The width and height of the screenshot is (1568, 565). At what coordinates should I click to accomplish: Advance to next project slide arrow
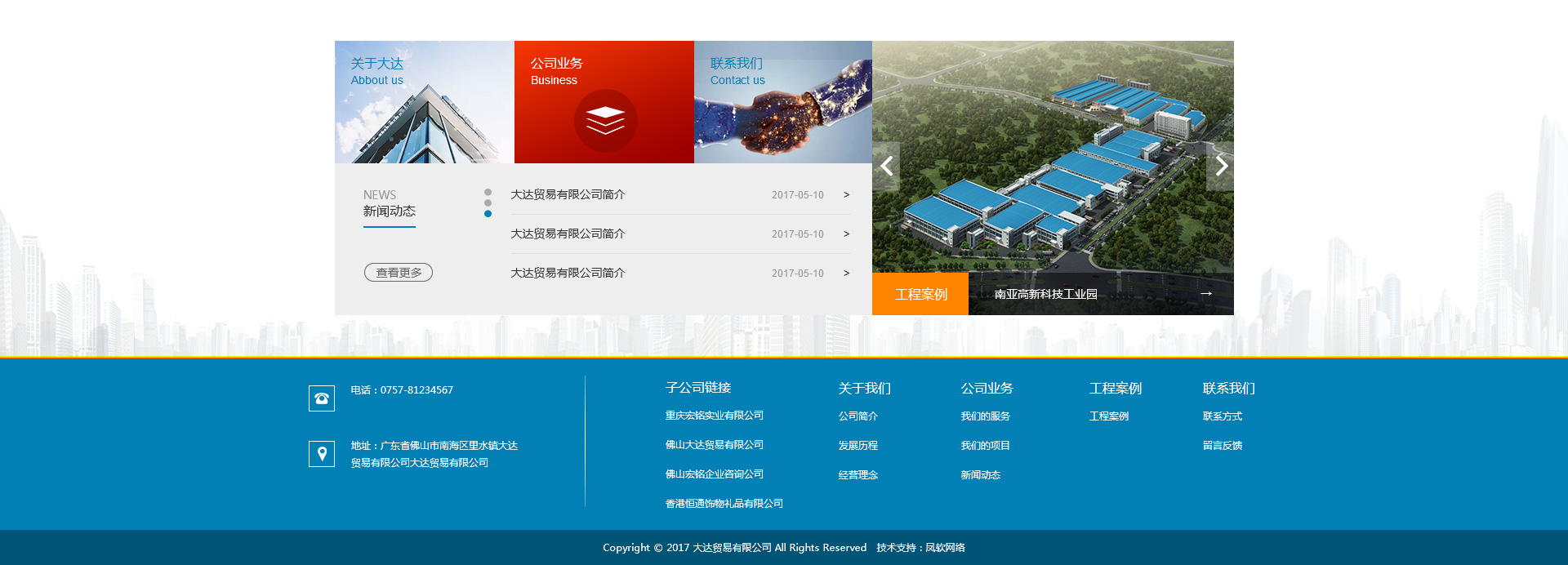1220,167
